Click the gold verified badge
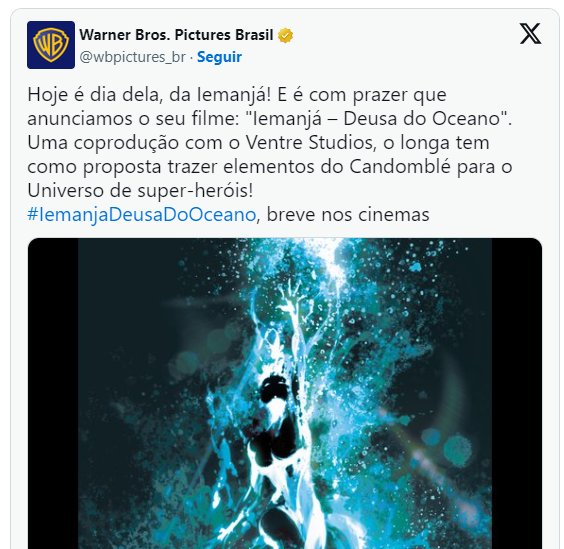 [285, 35]
